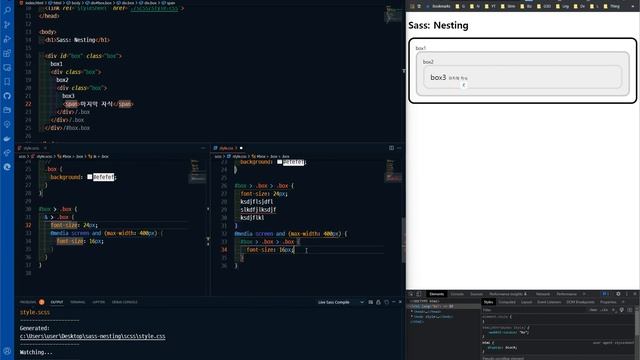The width and height of the screenshot is (640, 360).
Task: Expand the body node in Elements tree
Action: [412, 316]
